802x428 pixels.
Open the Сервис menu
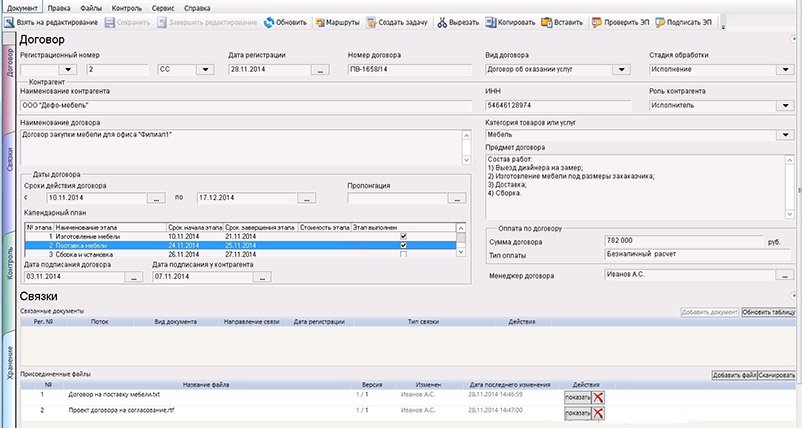[x=163, y=8]
